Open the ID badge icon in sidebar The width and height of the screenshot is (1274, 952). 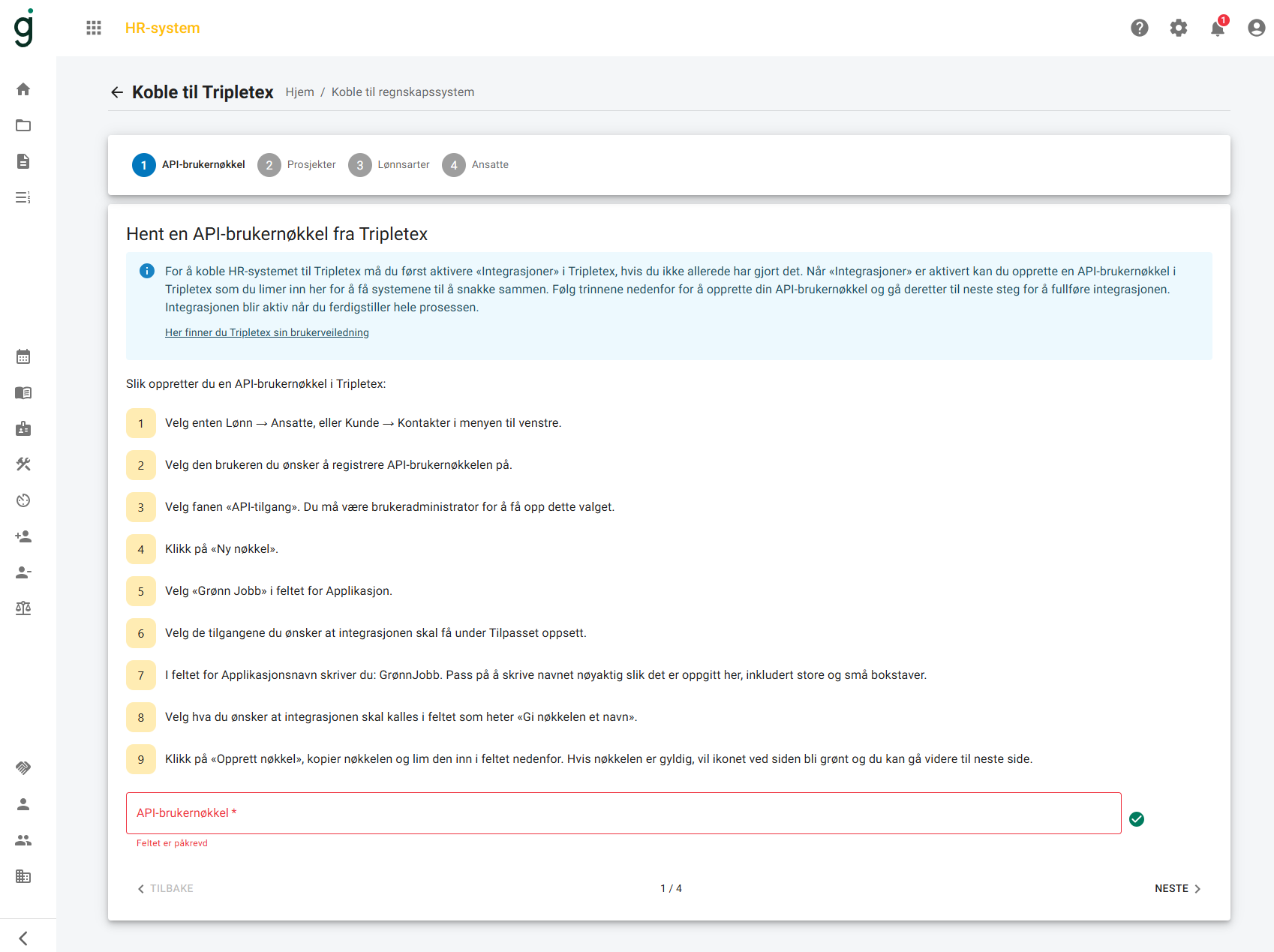pos(23,428)
